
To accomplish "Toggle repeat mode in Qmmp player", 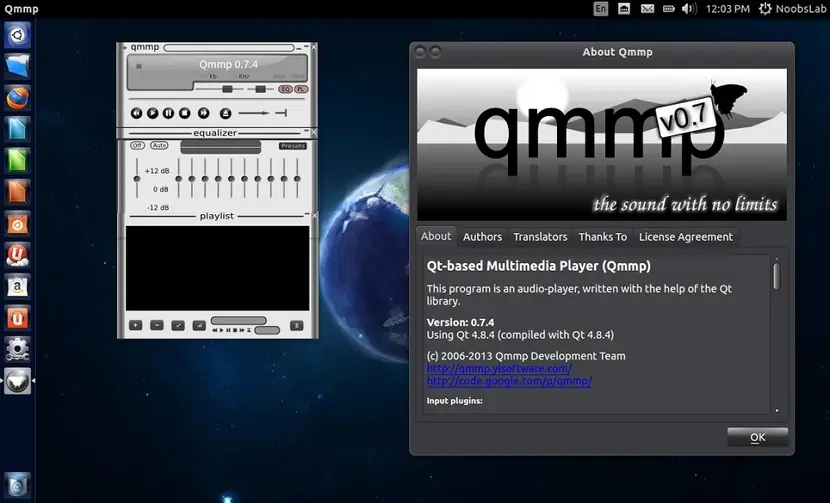I will click(281, 113).
